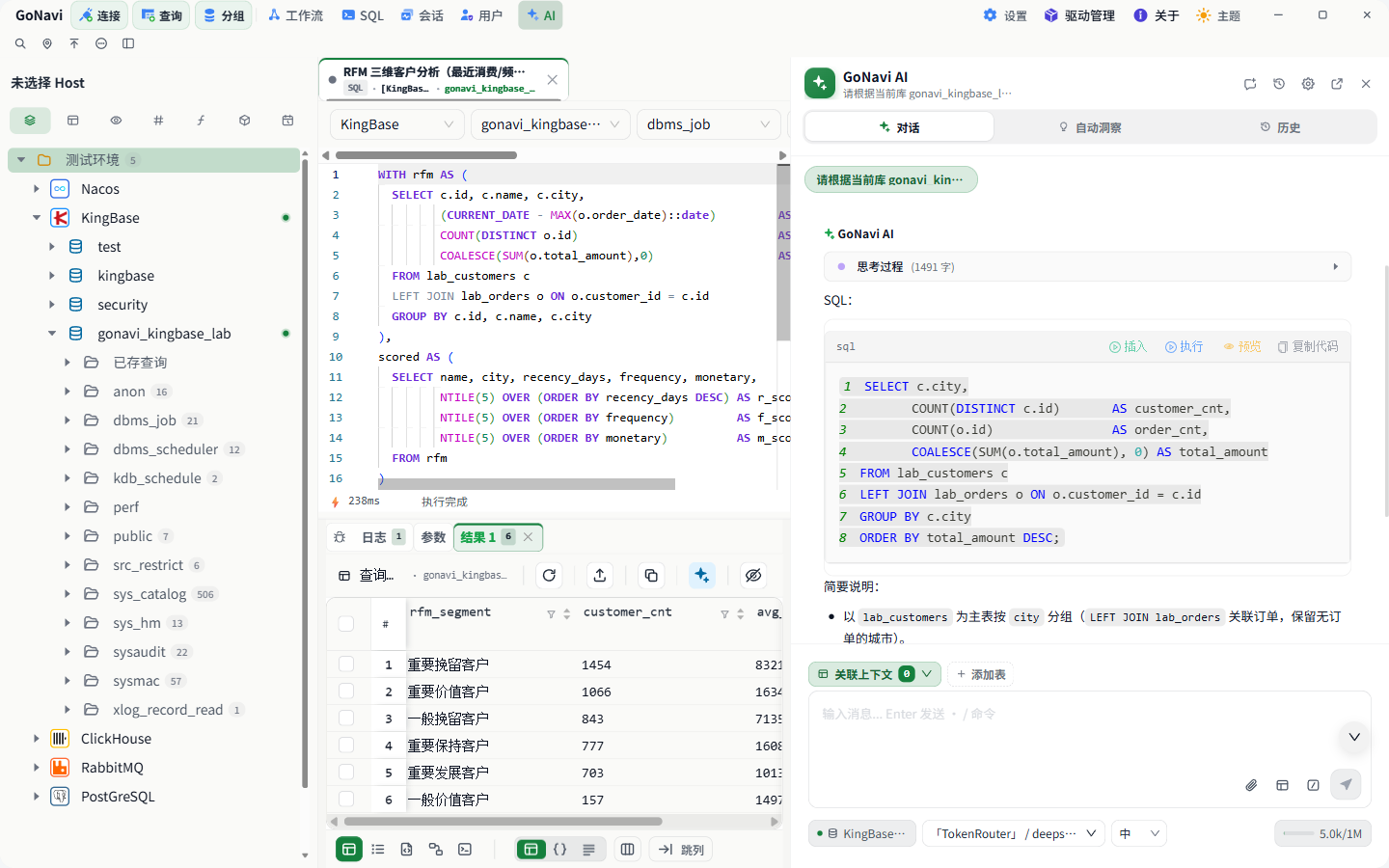This screenshot has height=868, width=1389.
Task: Click 执行 to run AI-generated SQL
Action: click(1184, 346)
